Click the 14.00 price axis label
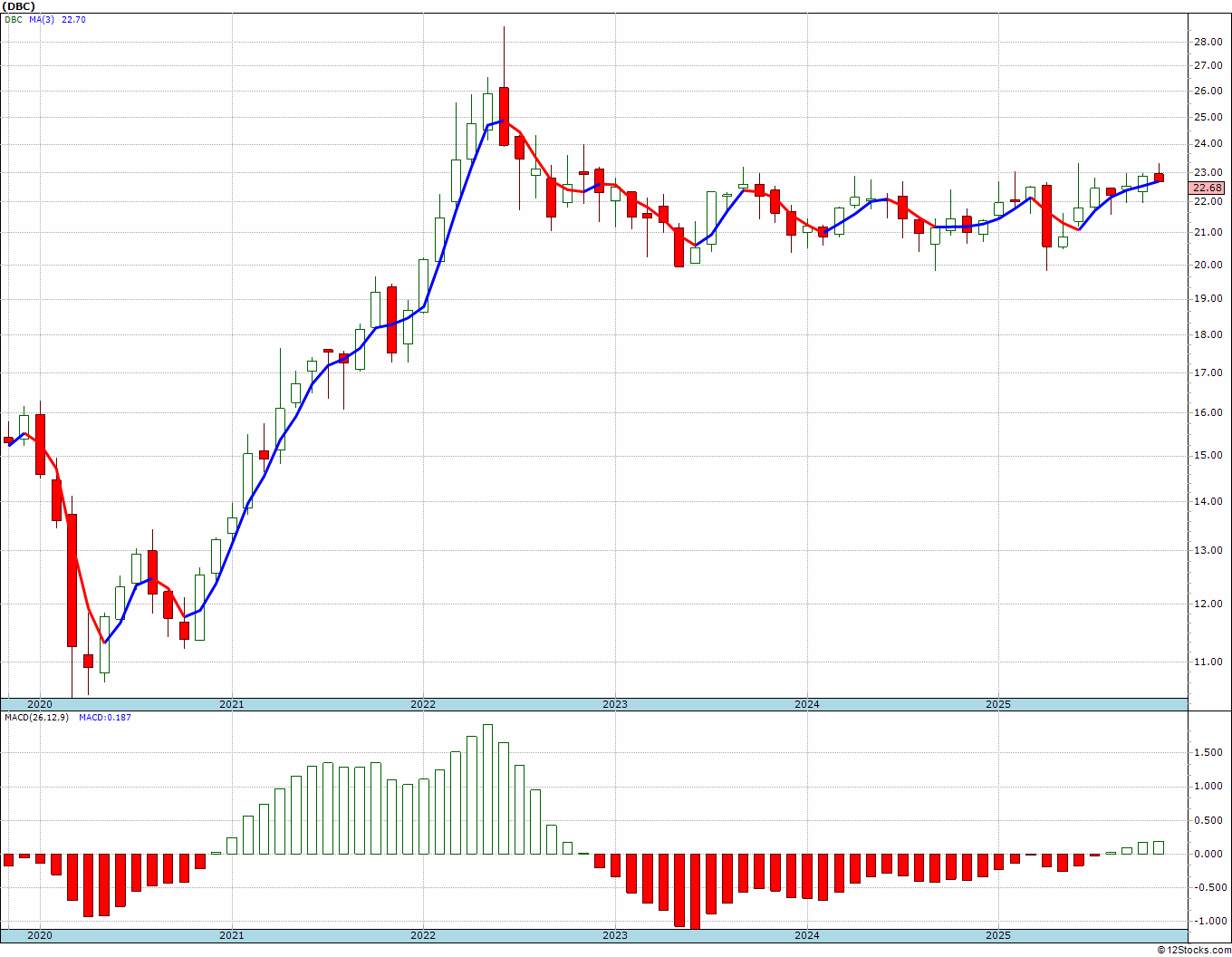 coord(1208,502)
